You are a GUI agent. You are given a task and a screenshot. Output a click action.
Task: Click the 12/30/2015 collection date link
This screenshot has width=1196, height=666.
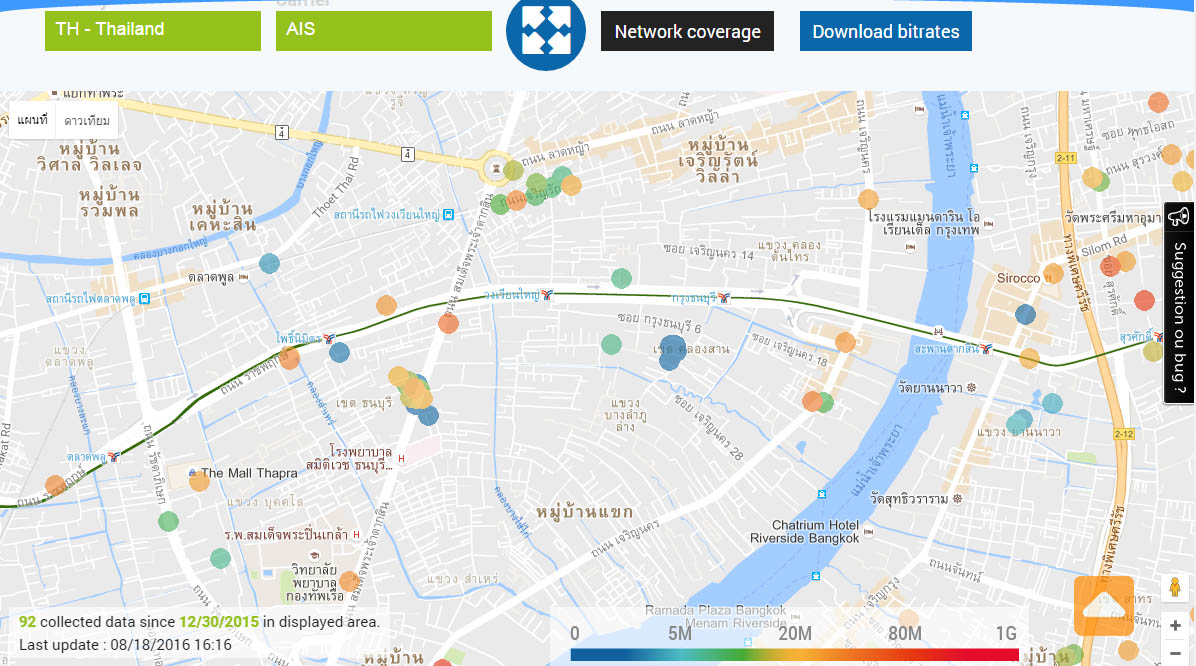pos(219,622)
